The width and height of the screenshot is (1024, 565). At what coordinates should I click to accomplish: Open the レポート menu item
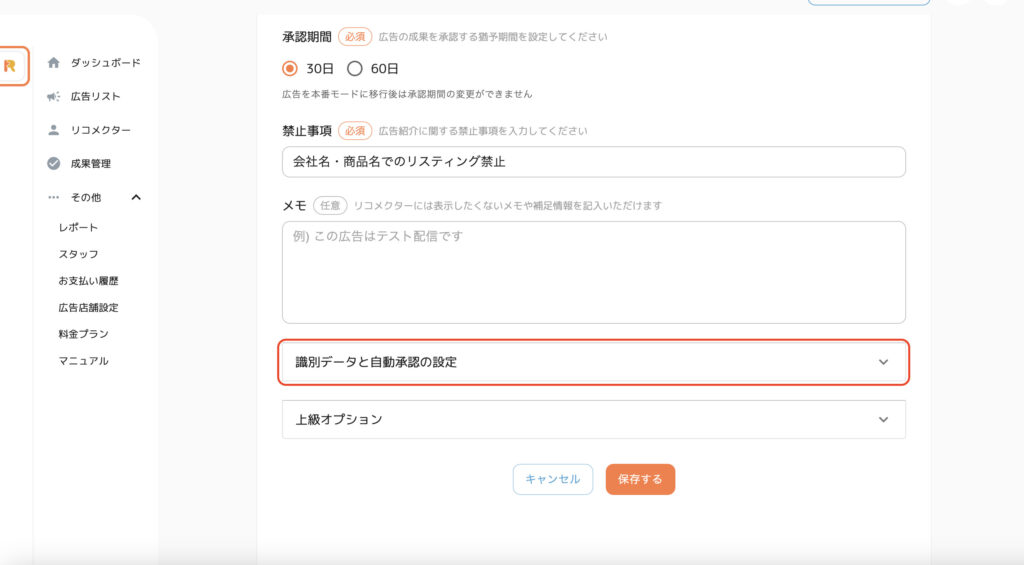pyautogui.click(x=78, y=227)
